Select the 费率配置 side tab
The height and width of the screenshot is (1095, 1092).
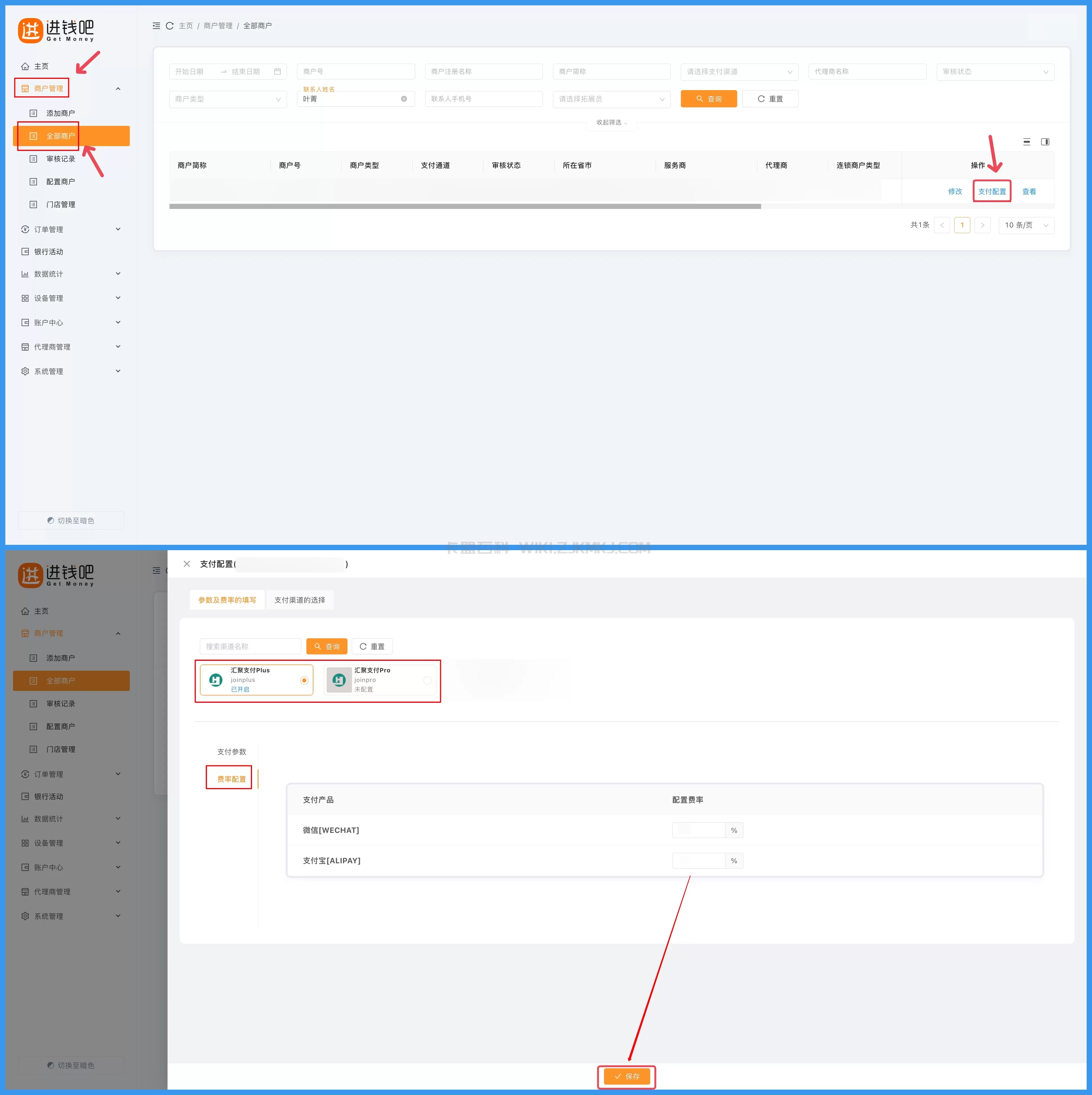pos(231,779)
